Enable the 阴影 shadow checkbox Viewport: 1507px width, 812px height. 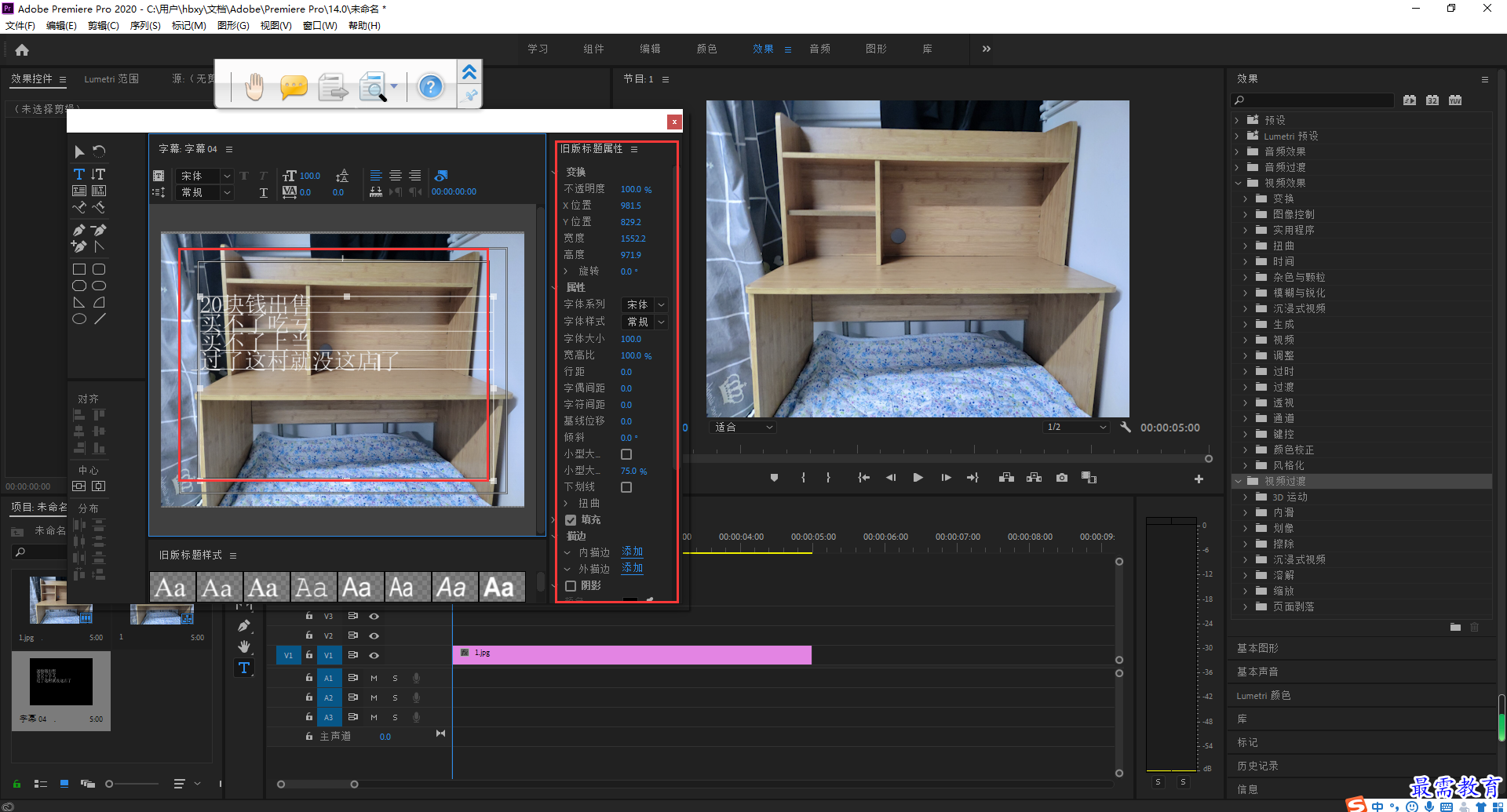571,586
